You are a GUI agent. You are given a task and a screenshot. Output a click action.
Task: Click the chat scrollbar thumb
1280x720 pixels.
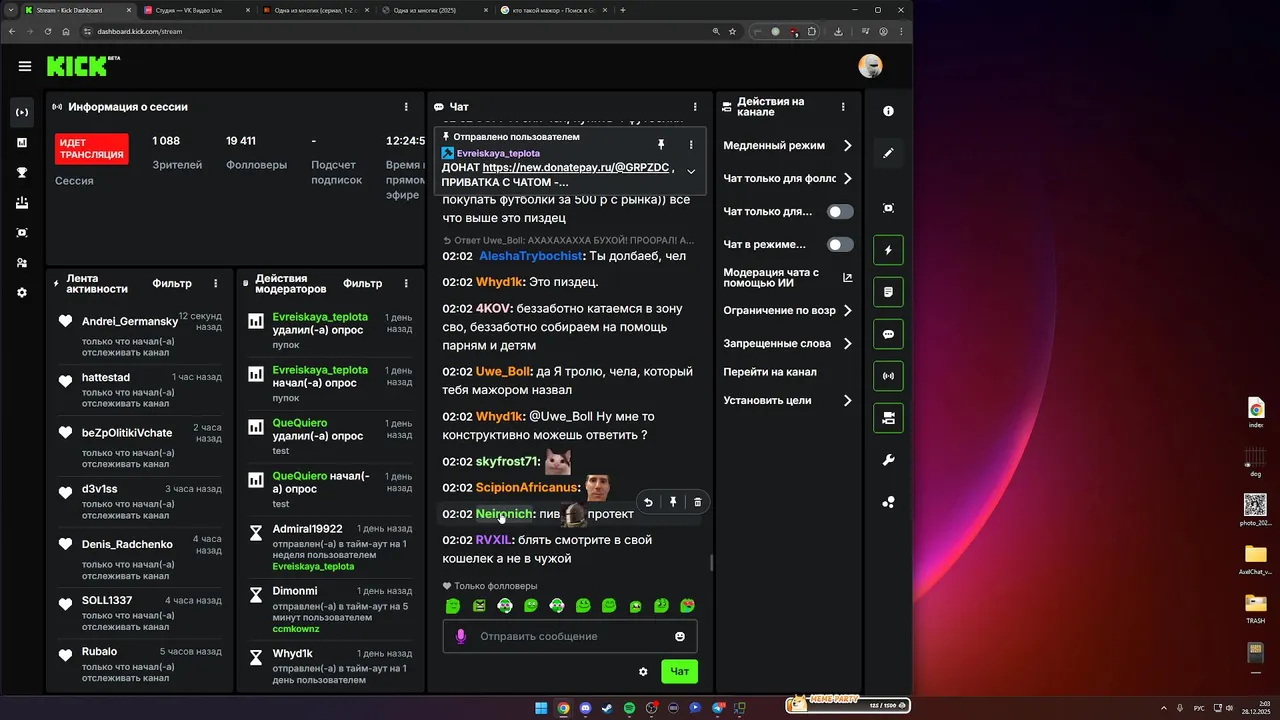(x=711, y=563)
